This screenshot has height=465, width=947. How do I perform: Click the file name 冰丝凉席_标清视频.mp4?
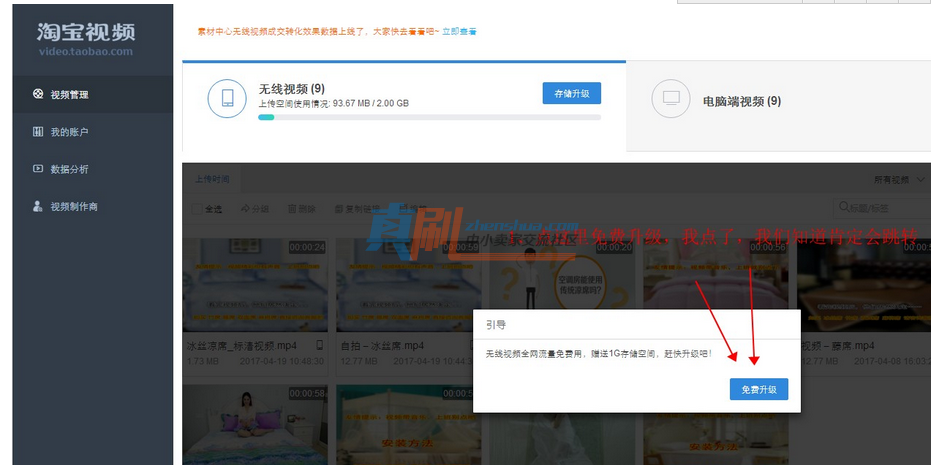(242, 346)
